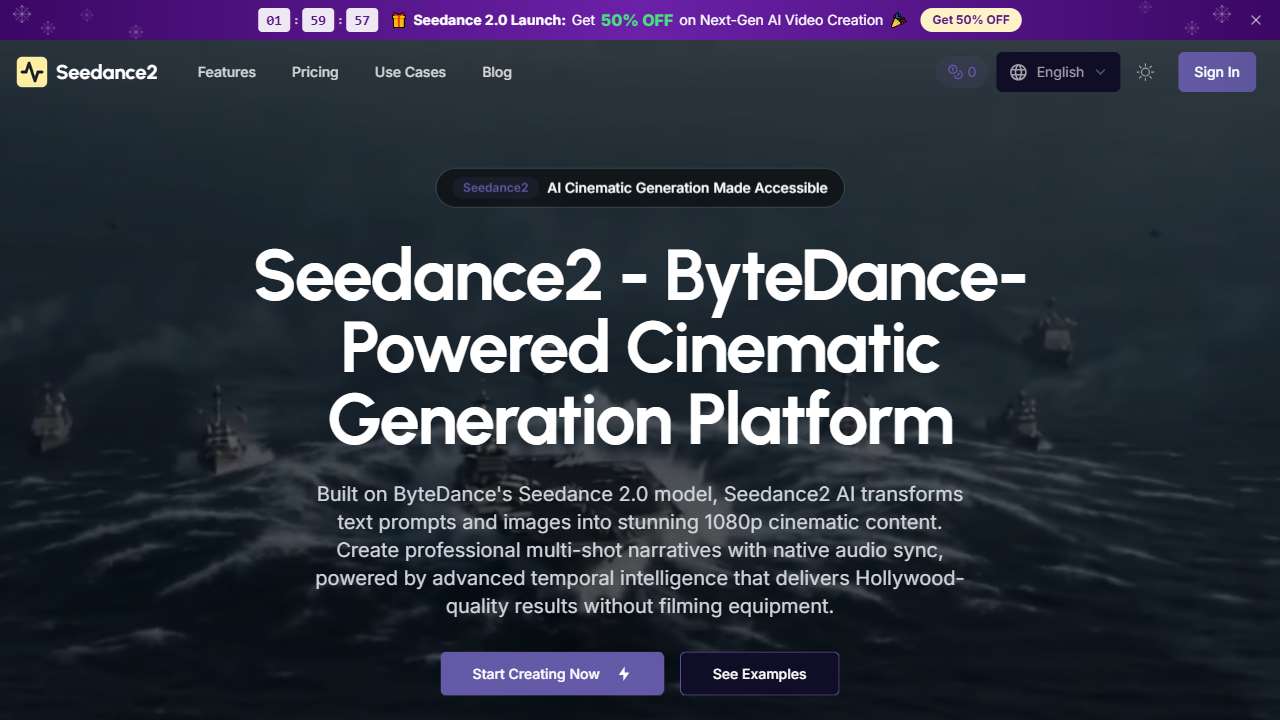
Task: Open the Pricing page
Action: (315, 71)
